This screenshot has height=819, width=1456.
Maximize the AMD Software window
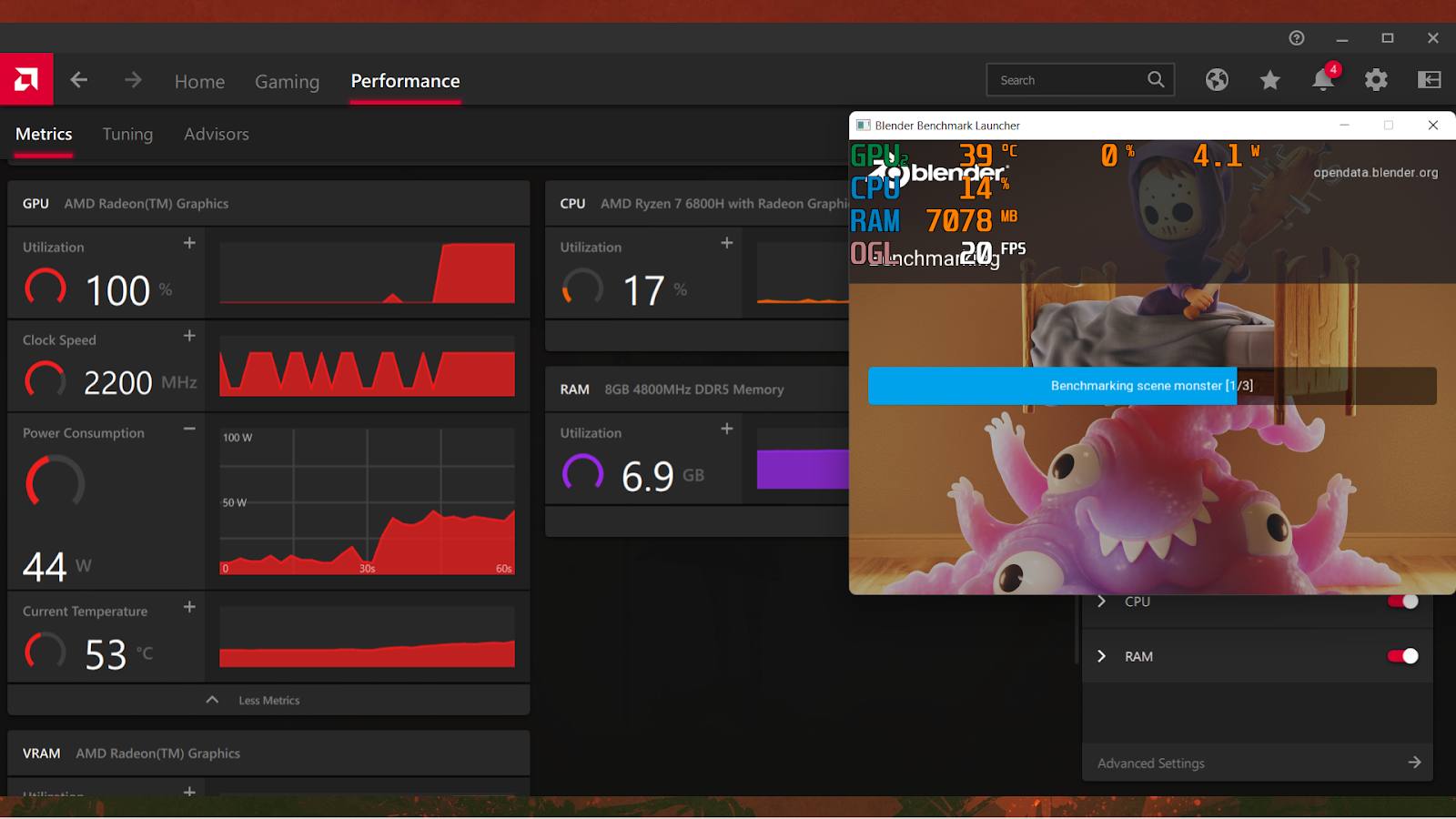1388,38
